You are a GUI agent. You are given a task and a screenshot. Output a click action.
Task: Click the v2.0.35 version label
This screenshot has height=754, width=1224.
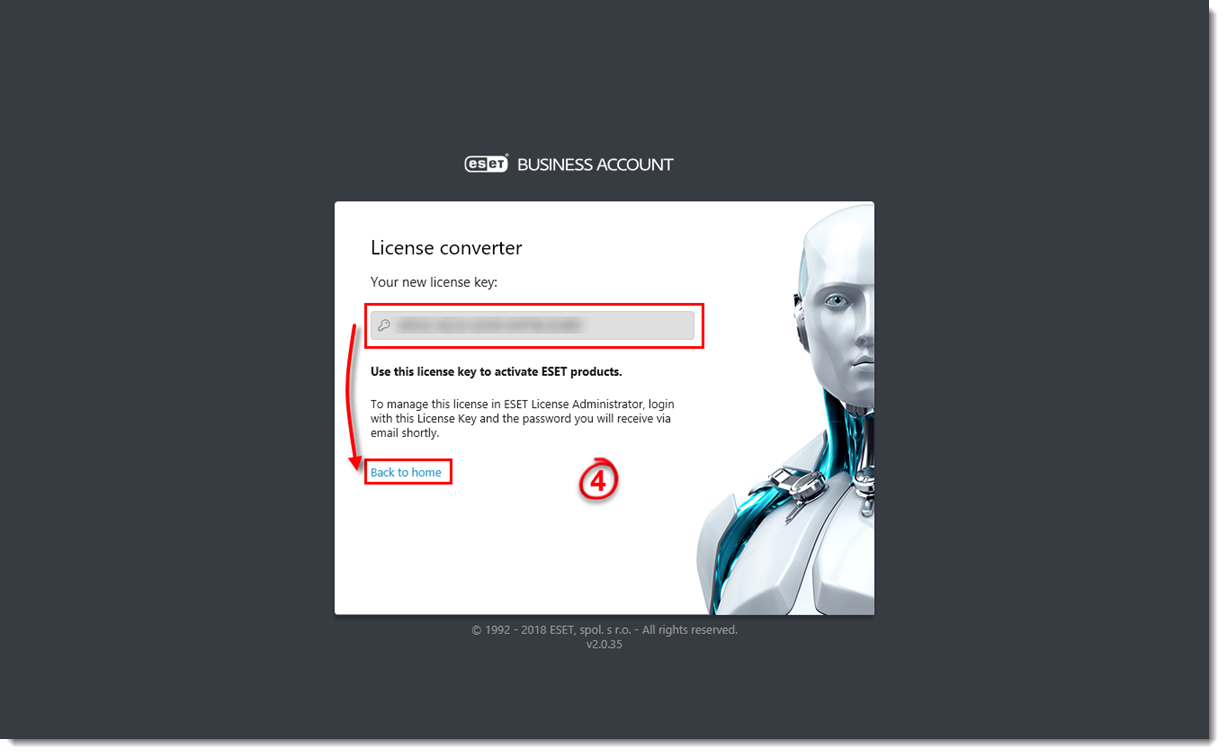604,645
